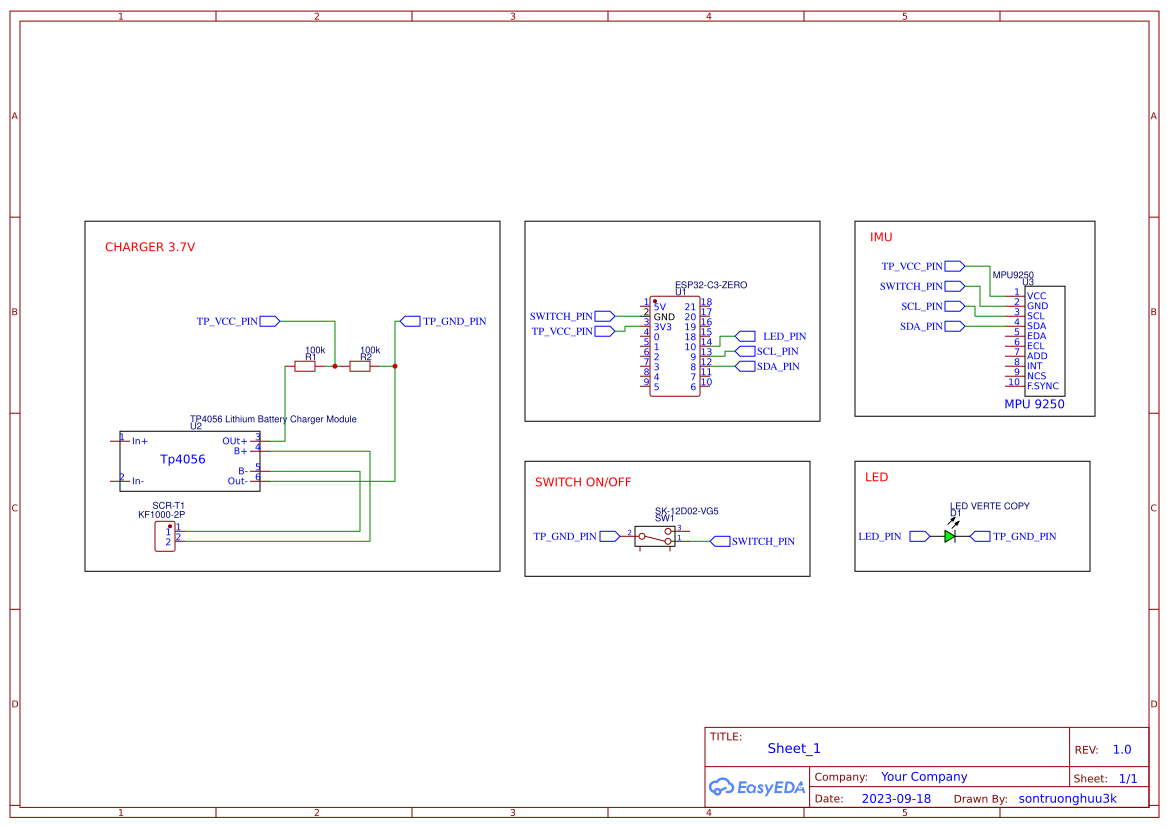Click the date '2023-09-18'
The width and height of the screenshot is (1169, 828).
click(896, 799)
